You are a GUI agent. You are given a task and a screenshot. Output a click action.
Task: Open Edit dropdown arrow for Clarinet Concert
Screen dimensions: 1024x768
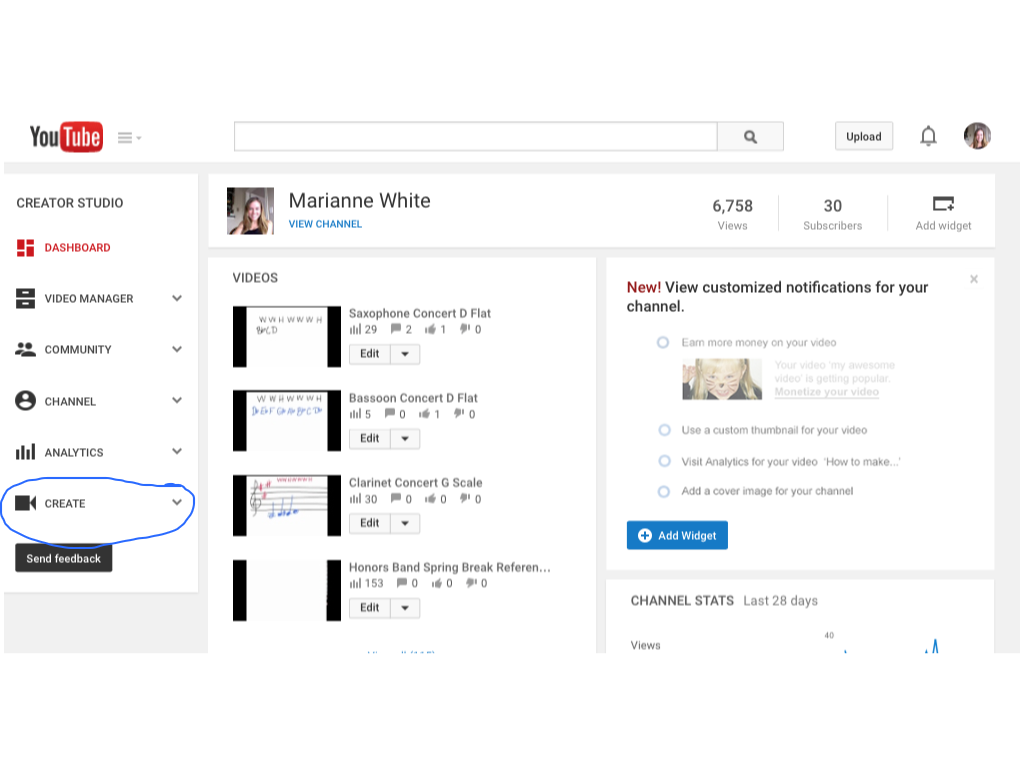click(405, 523)
